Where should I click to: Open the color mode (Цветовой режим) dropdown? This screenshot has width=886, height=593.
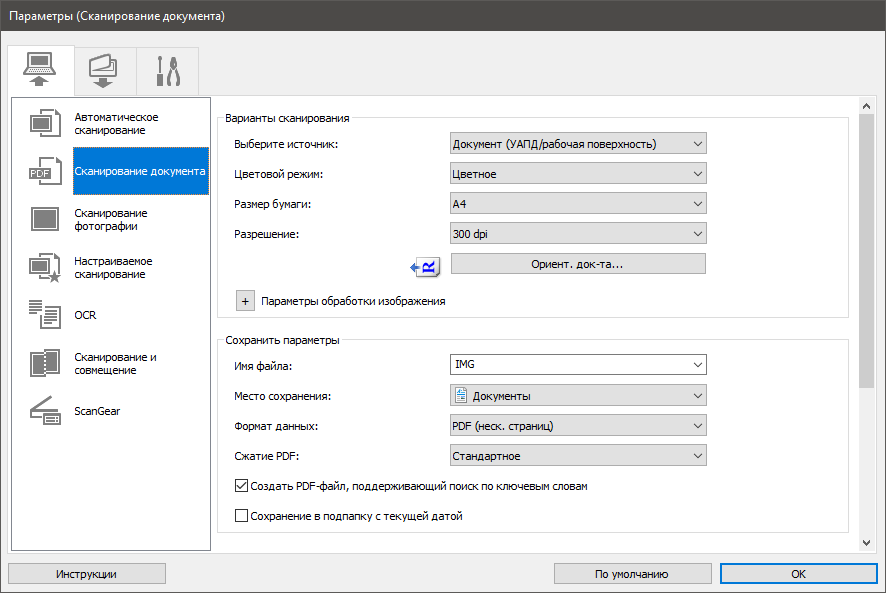(578, 174)
